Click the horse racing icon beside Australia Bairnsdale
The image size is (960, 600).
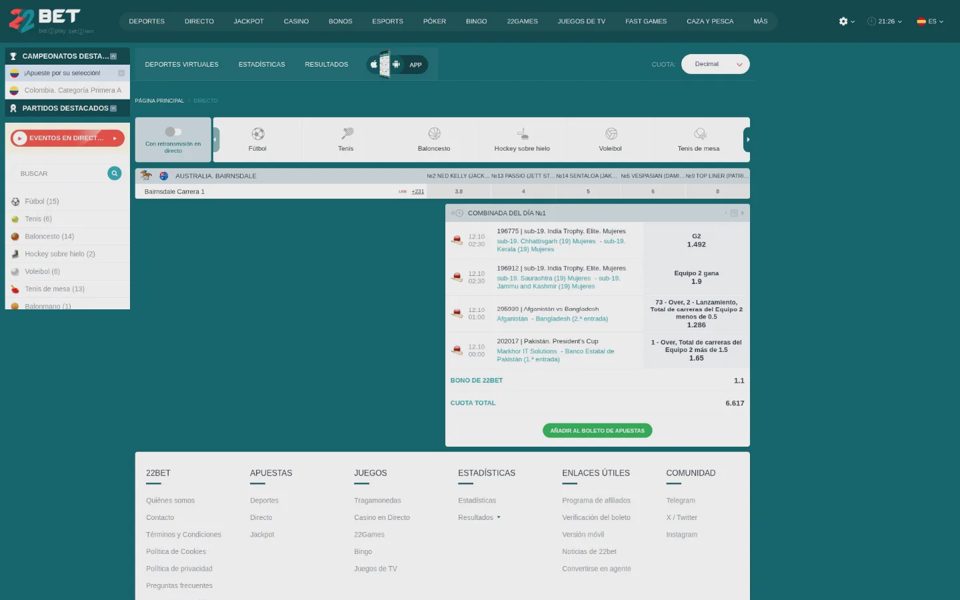click(x=146, y=176)
